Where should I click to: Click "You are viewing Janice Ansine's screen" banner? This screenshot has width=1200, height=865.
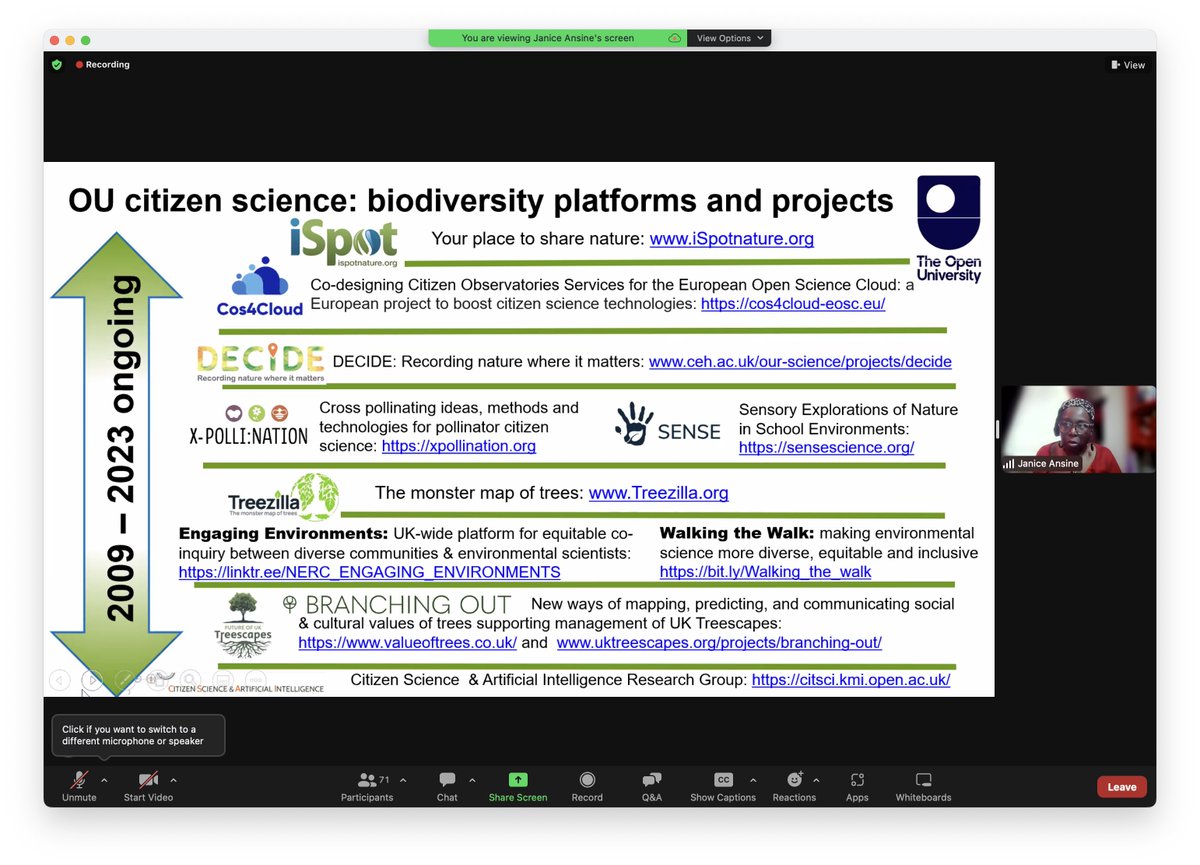click(548, 38)
